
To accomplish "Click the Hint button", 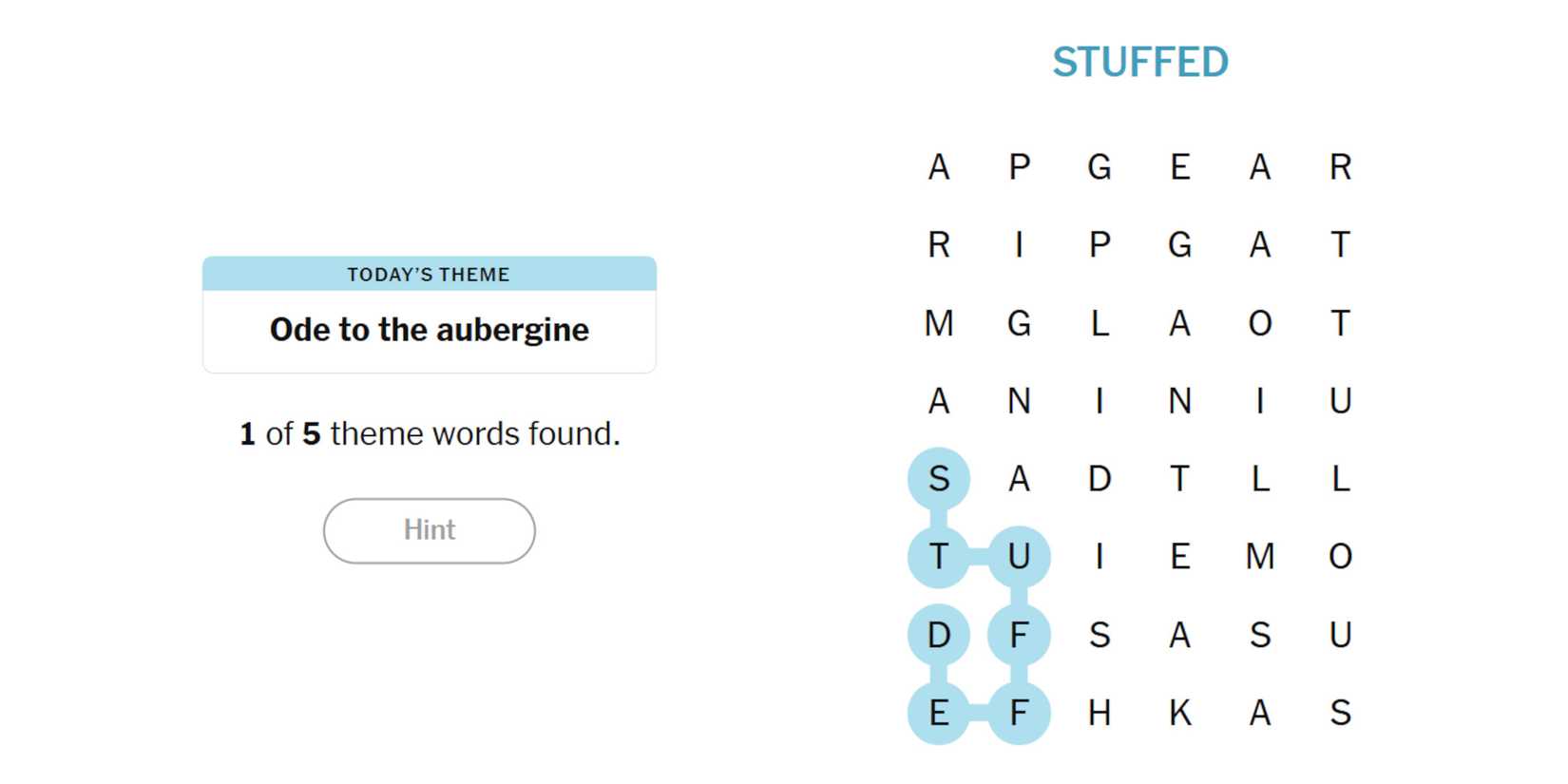I will (429, 530).
